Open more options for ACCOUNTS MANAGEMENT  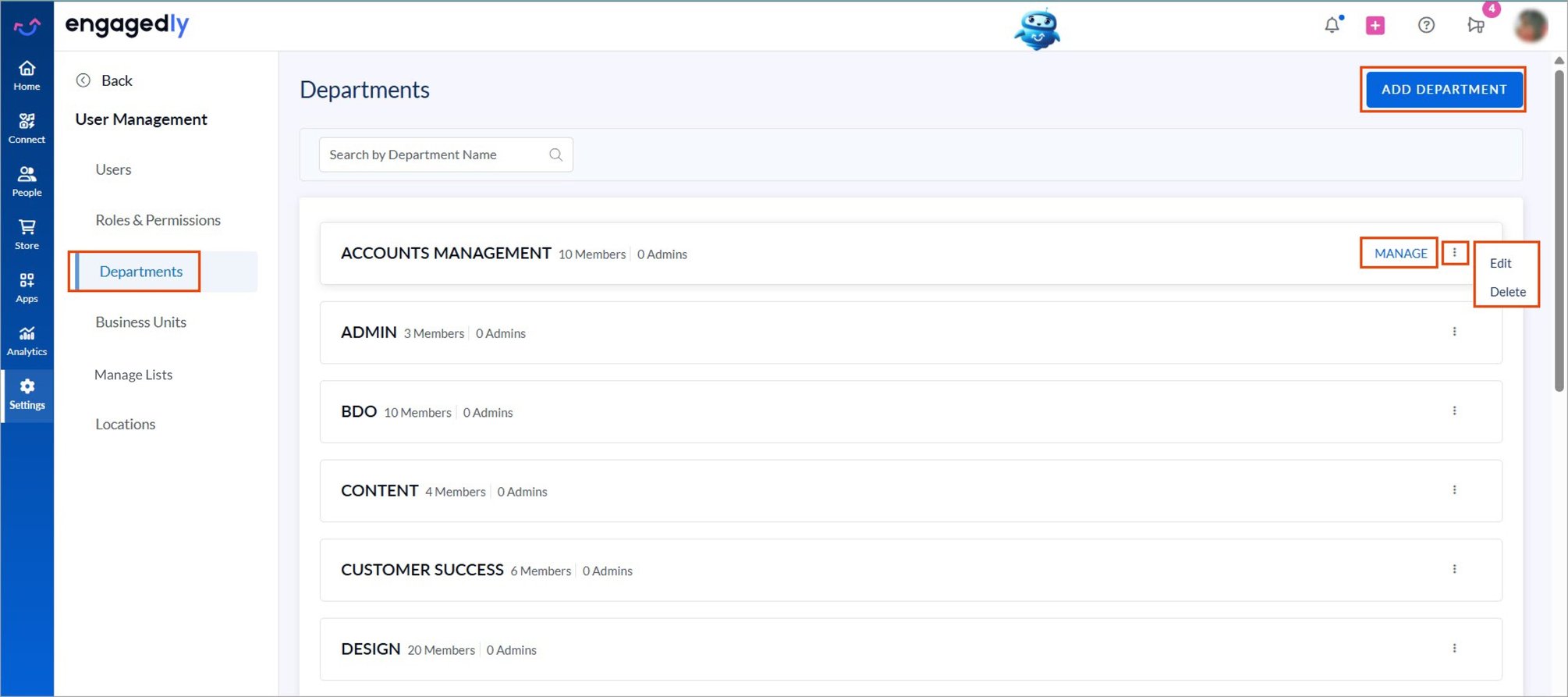coord(1454,253)
